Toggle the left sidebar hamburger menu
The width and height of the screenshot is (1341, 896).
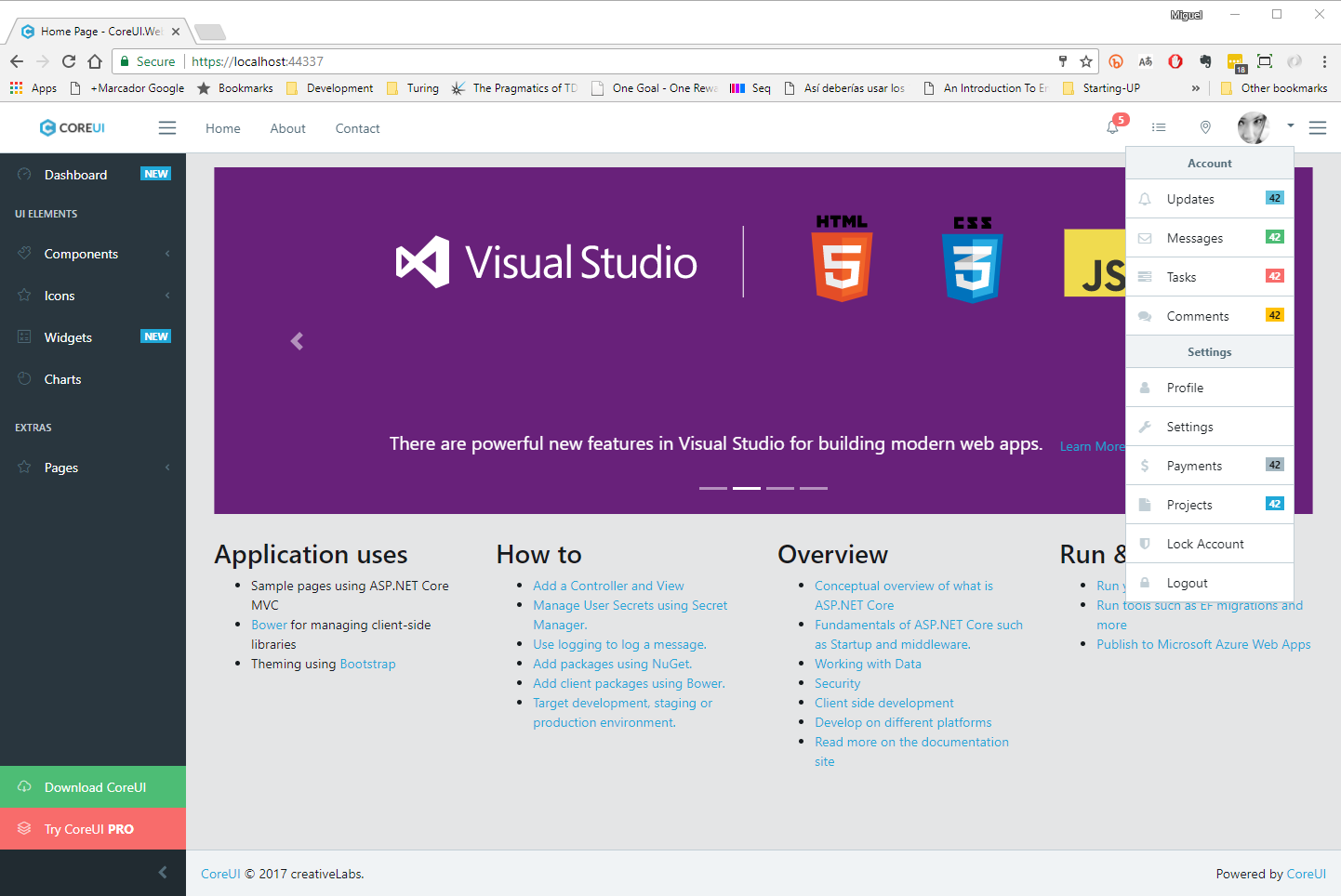tap(167, 128)
